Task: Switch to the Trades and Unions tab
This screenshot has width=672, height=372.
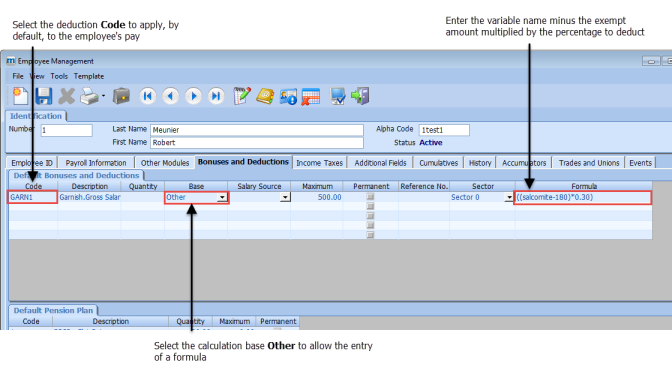Action: 589,163
